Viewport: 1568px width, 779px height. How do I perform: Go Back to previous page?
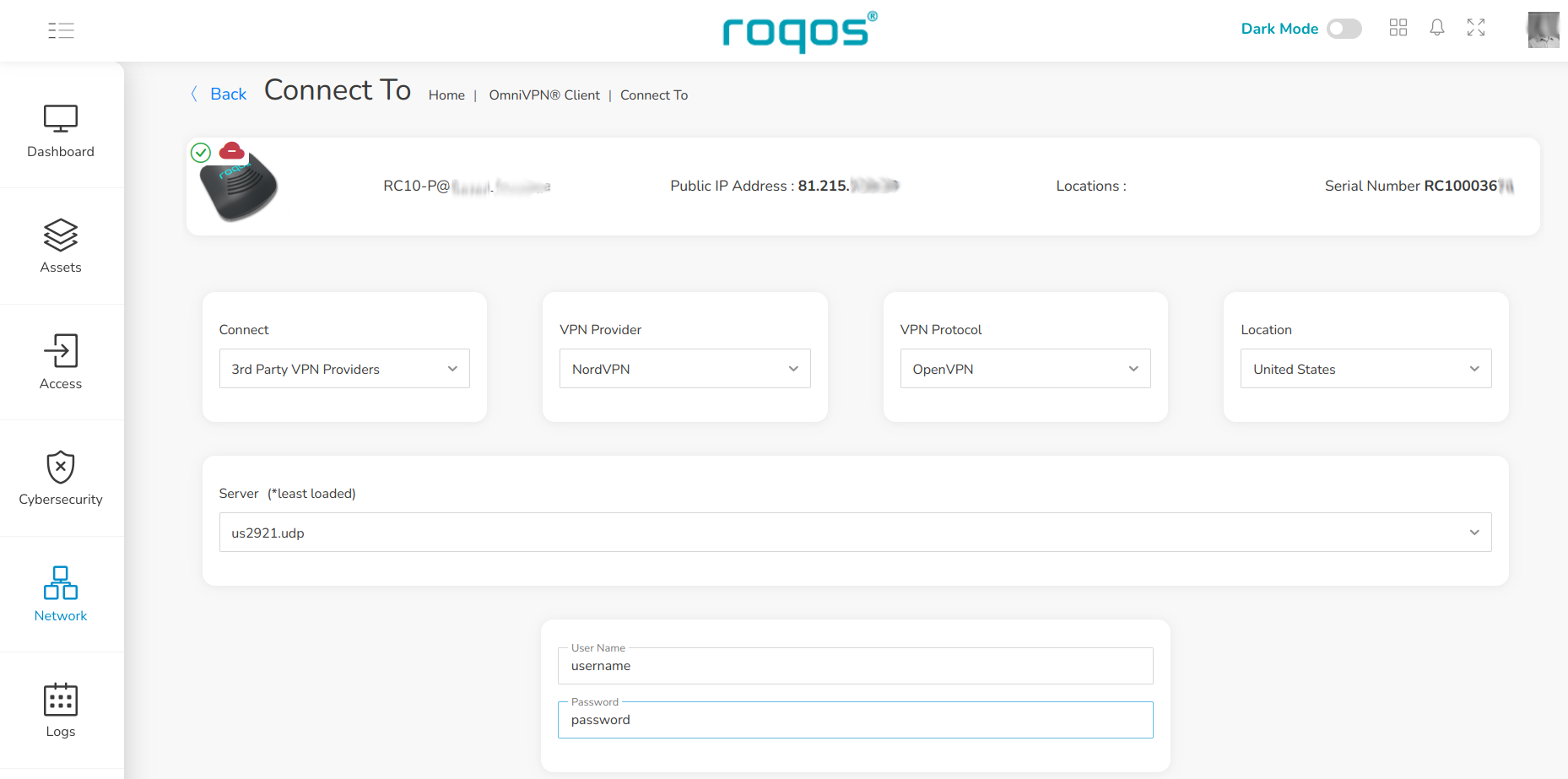228,94
